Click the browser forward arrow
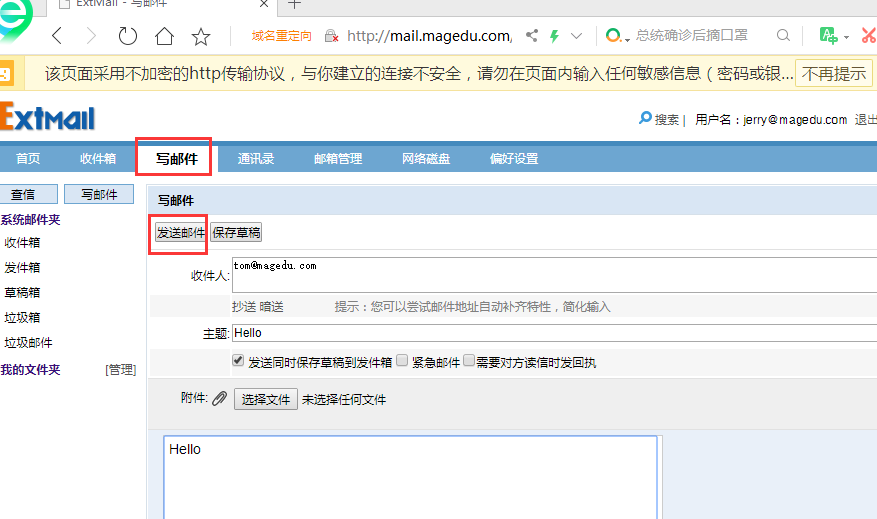Image resolution: width=877 pixels, height=519 pixels. [91, 36]
